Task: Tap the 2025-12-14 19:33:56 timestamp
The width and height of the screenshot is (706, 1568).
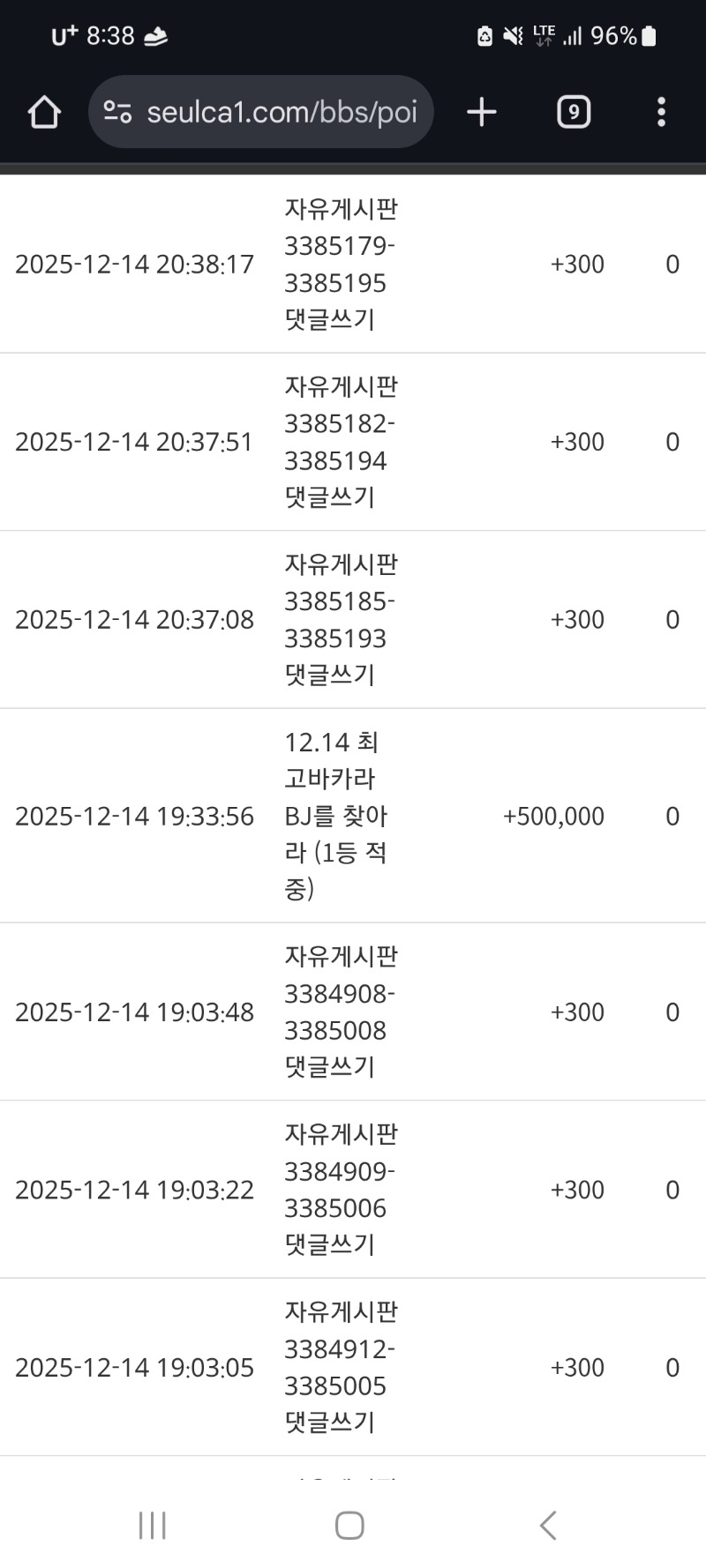Action: point(134,817)
